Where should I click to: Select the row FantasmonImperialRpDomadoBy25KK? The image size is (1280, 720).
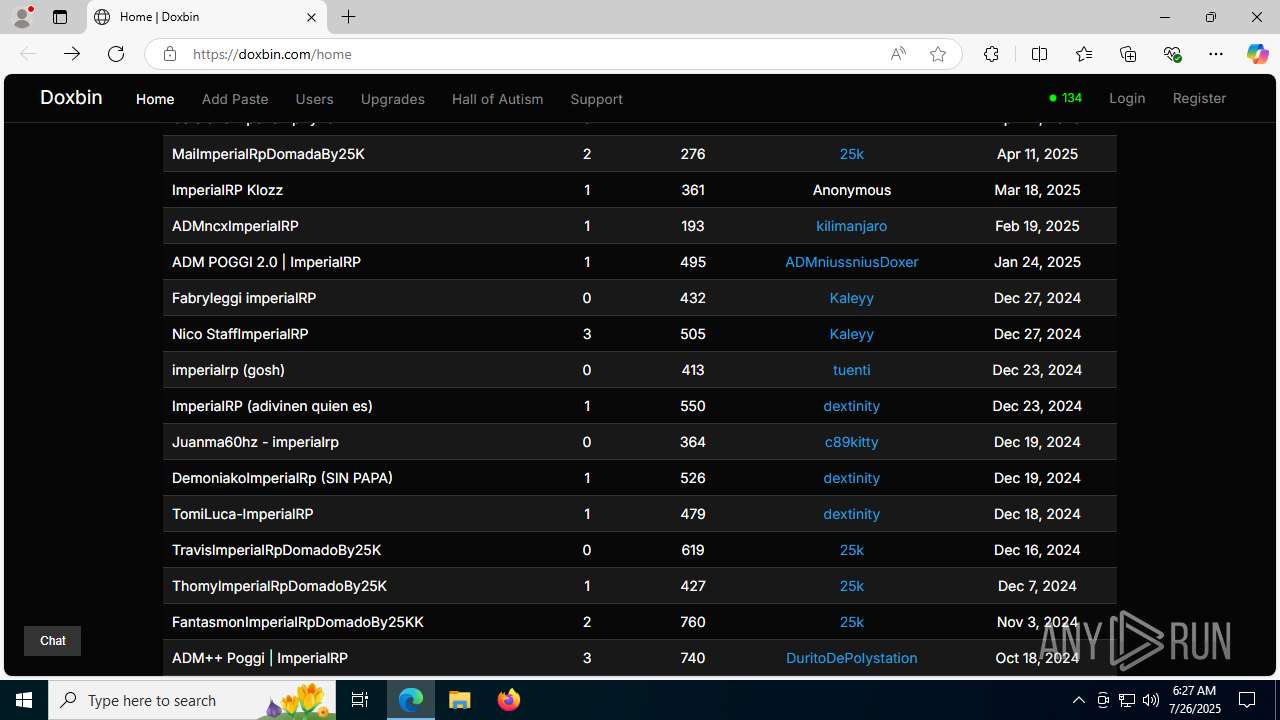640,622
